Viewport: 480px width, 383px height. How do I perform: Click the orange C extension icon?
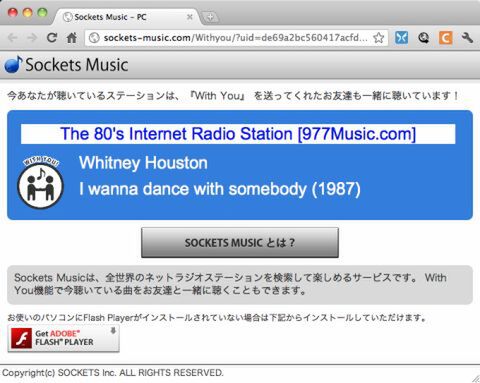[445, 38]
